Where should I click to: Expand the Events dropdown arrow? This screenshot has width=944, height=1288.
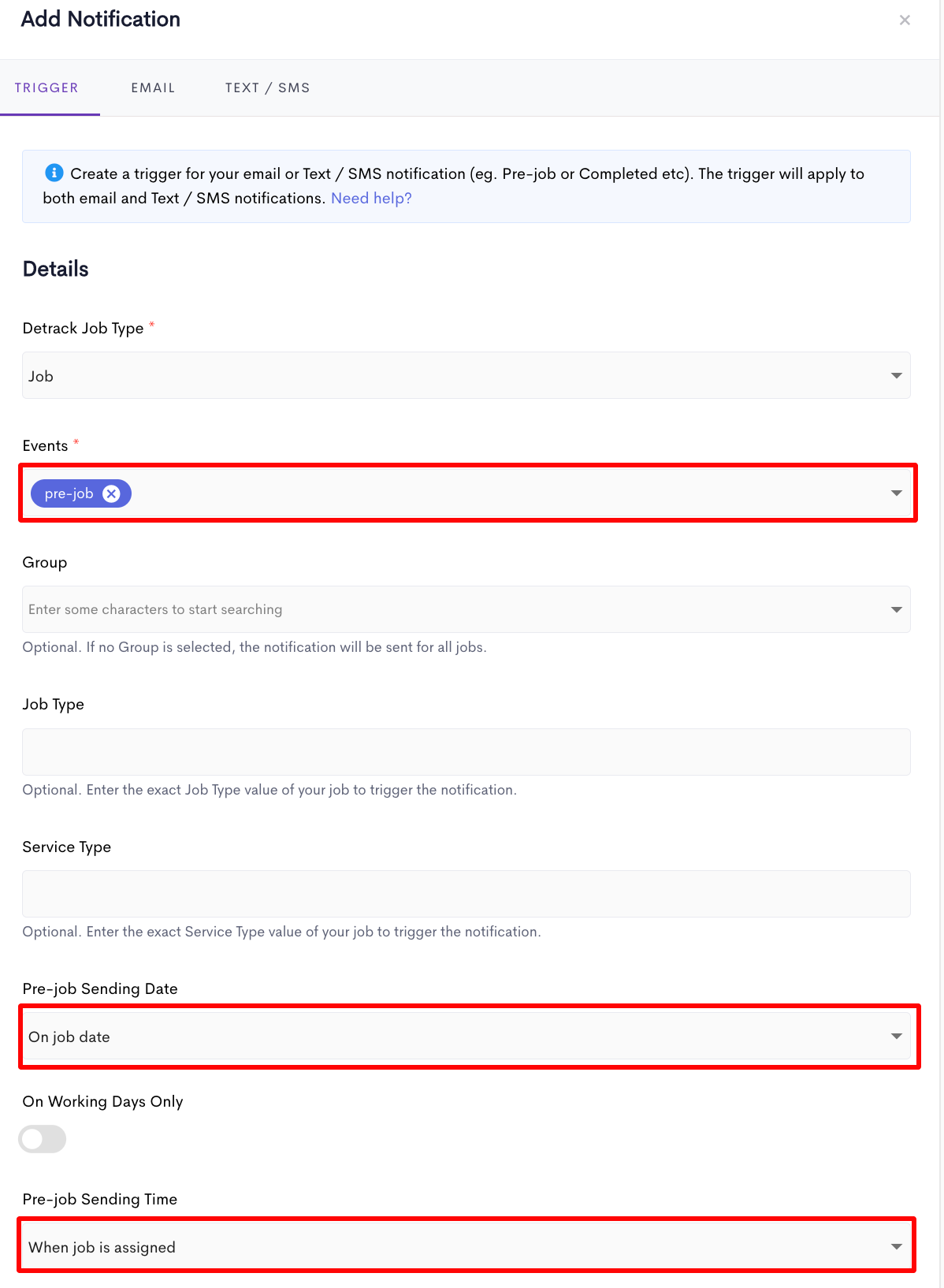896,493
